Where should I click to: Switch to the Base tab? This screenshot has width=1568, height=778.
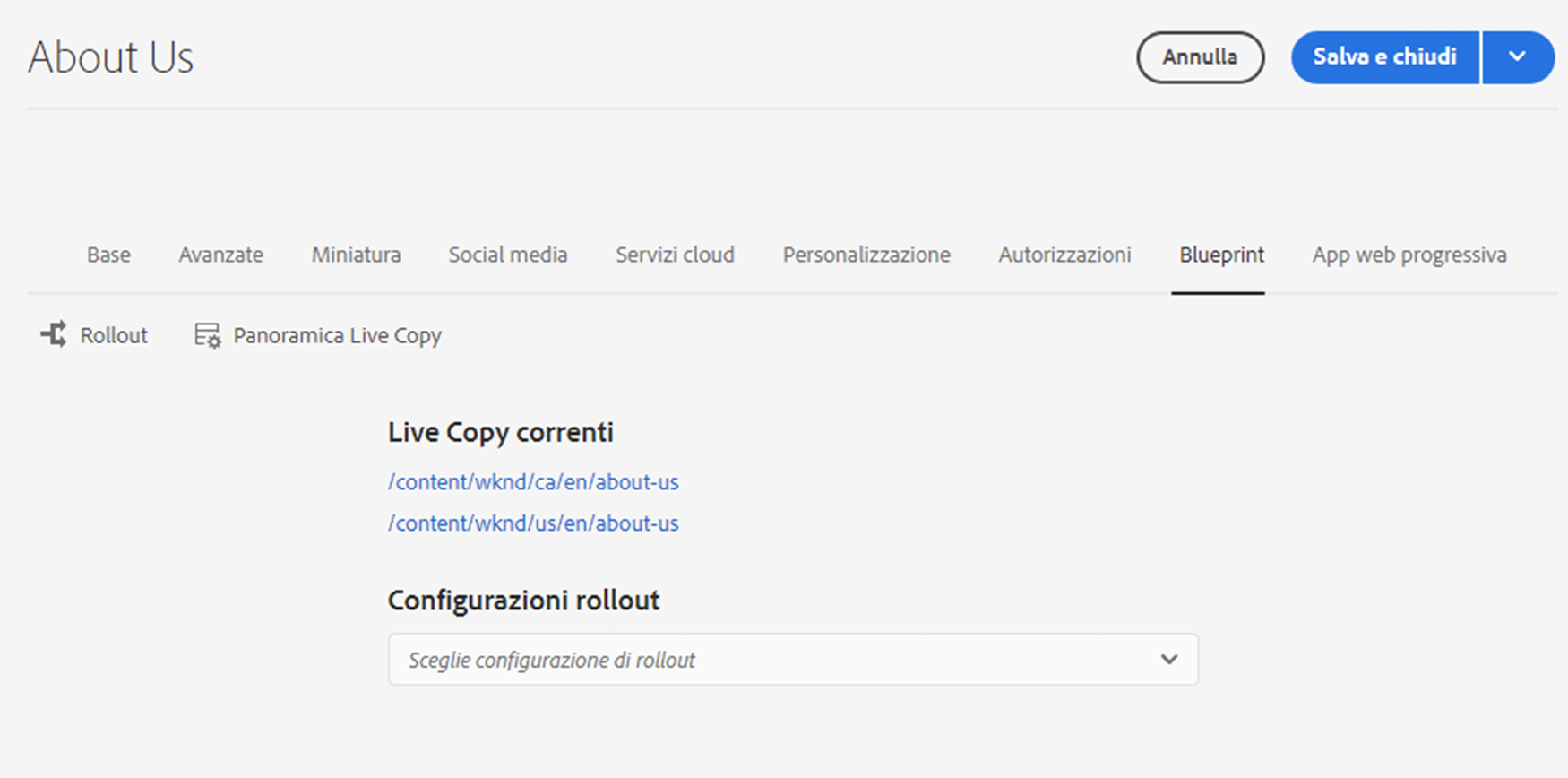click(x=108, y=255)
